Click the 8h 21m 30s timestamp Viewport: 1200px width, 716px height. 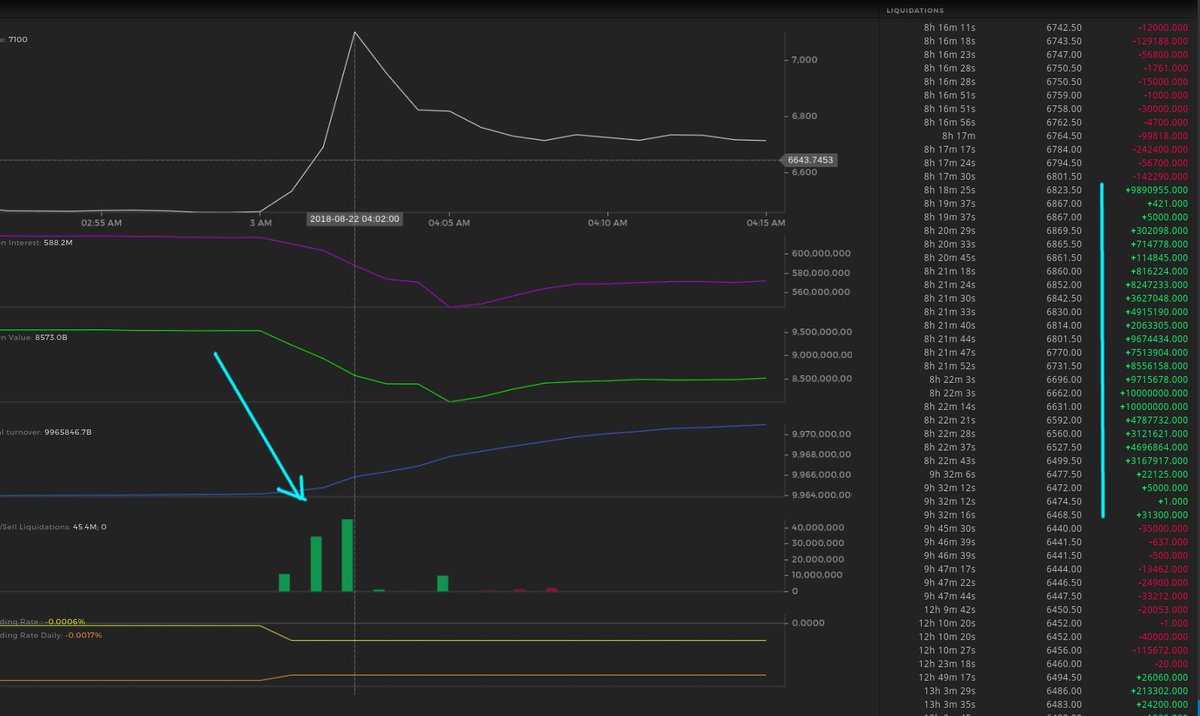pos(950,298)
